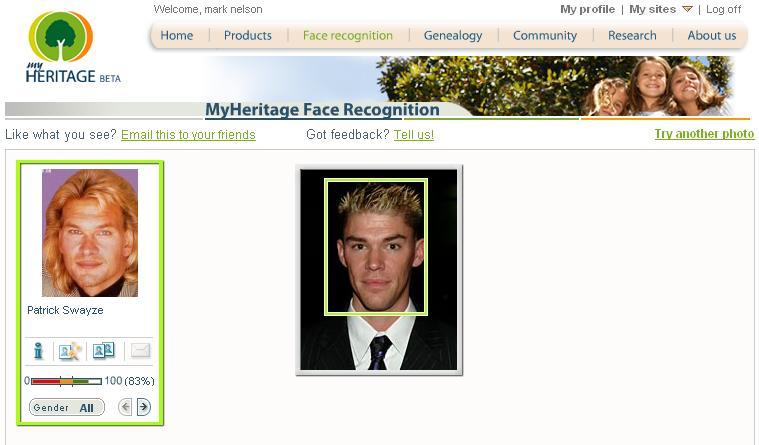Click the photo collage icon in the match card
The height and width of the screenshot is (445, 759).
click(70, 351)
